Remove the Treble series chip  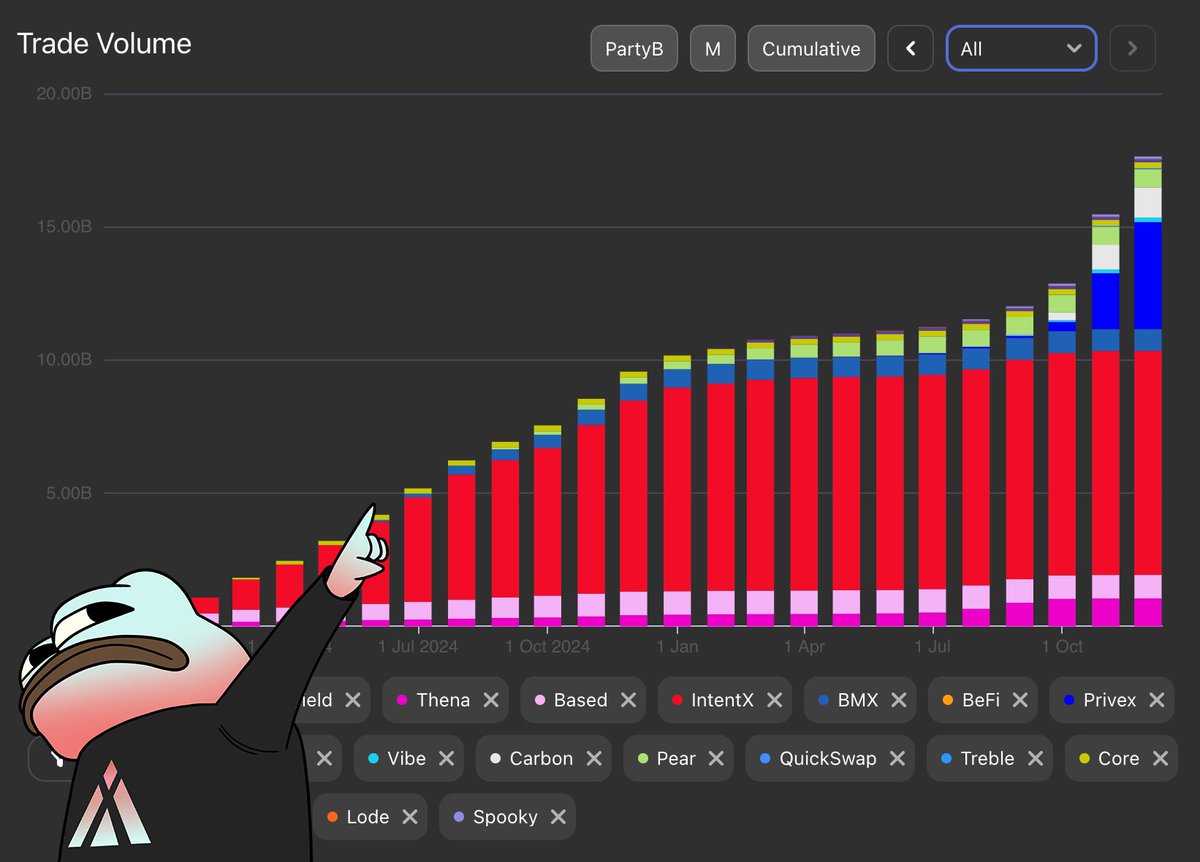tap(1034, 759)
